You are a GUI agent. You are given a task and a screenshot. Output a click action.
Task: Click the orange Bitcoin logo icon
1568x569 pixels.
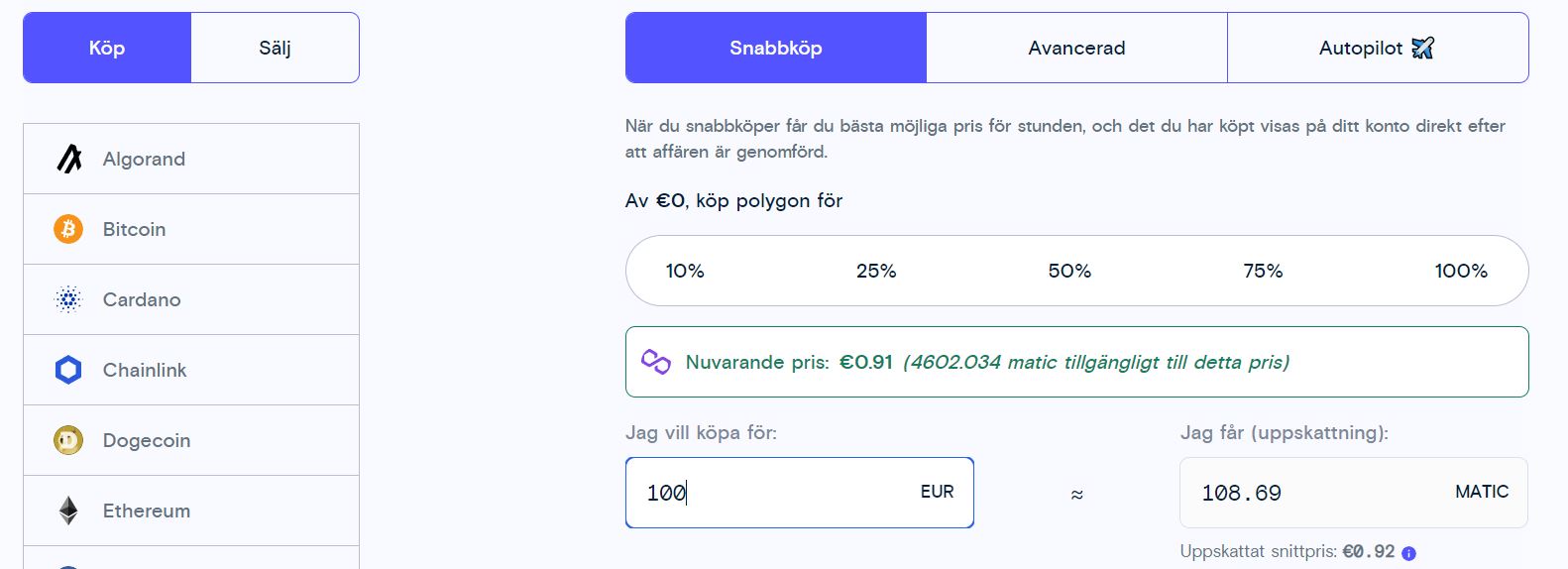[68, 229]
